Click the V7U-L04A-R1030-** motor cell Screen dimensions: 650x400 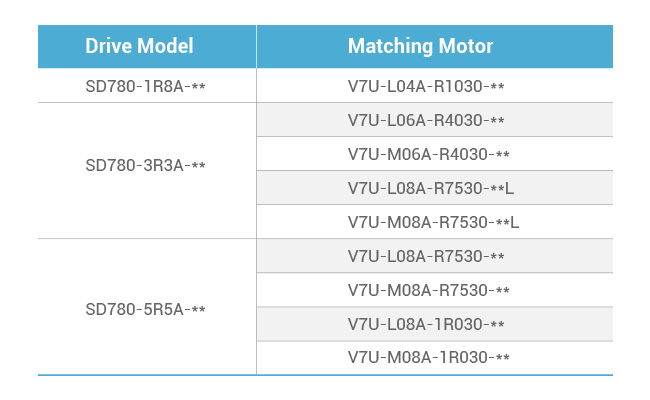(x=426, y=86)
